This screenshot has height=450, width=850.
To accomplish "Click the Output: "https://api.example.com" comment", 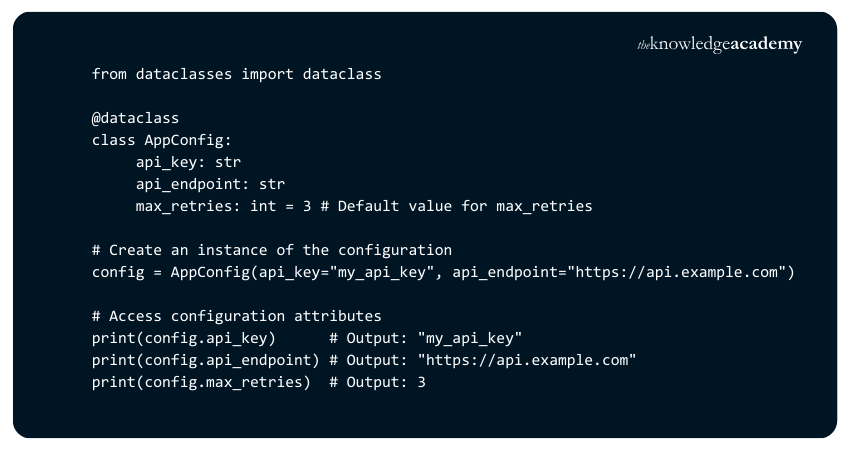I will point(483,360).
